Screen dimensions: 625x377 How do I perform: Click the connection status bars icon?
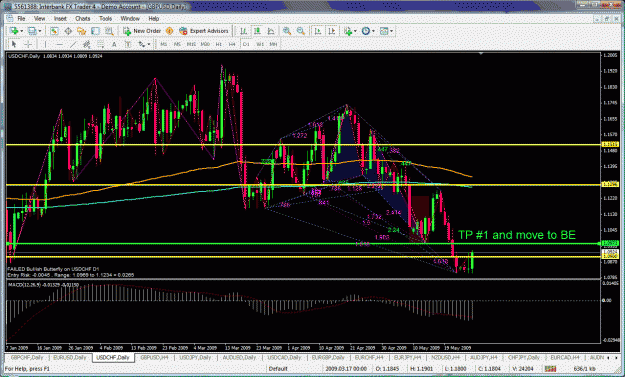point(550,369)
